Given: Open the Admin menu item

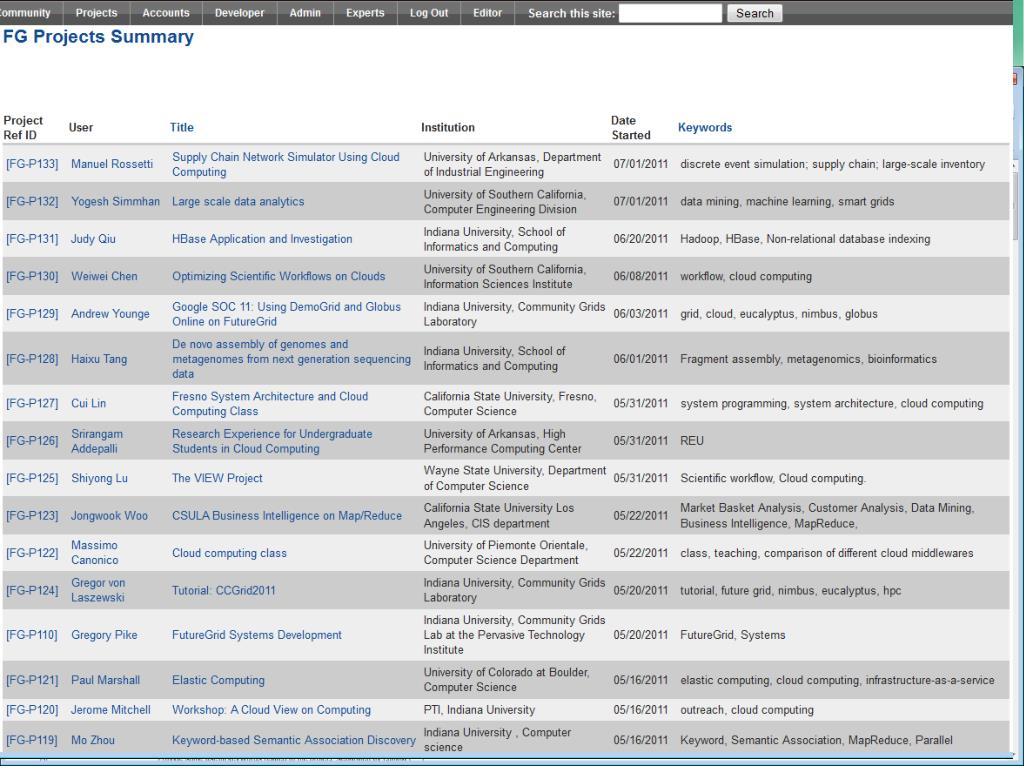Looking at the screenshot, I should pyautogui.click(x=305, y=13).
